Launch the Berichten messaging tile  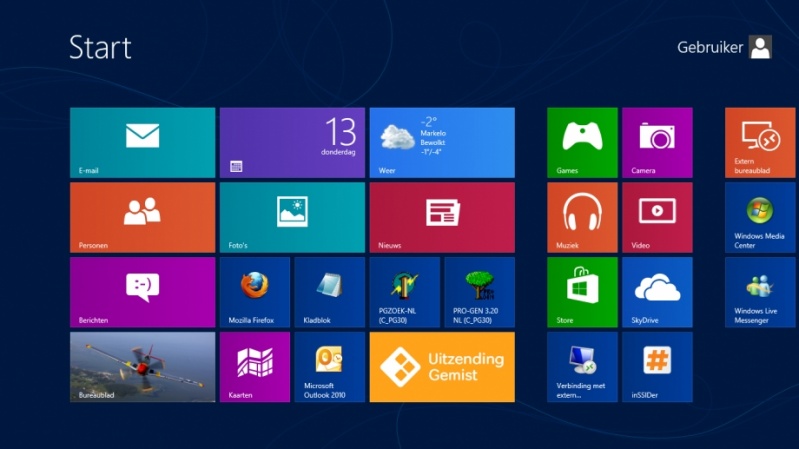point(143,292)
